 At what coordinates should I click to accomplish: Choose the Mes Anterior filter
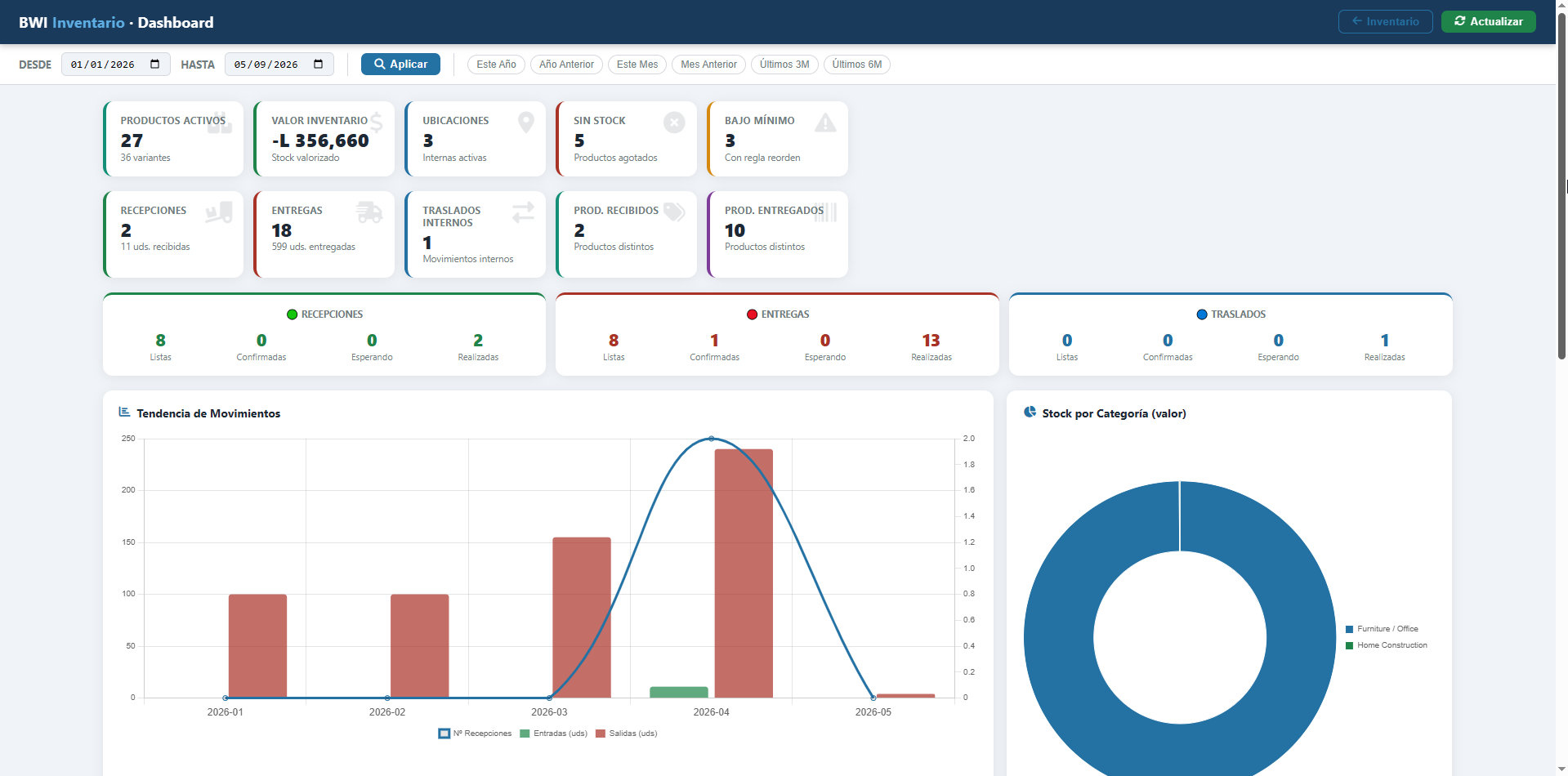pyautogui.click(x=708, y=65)
